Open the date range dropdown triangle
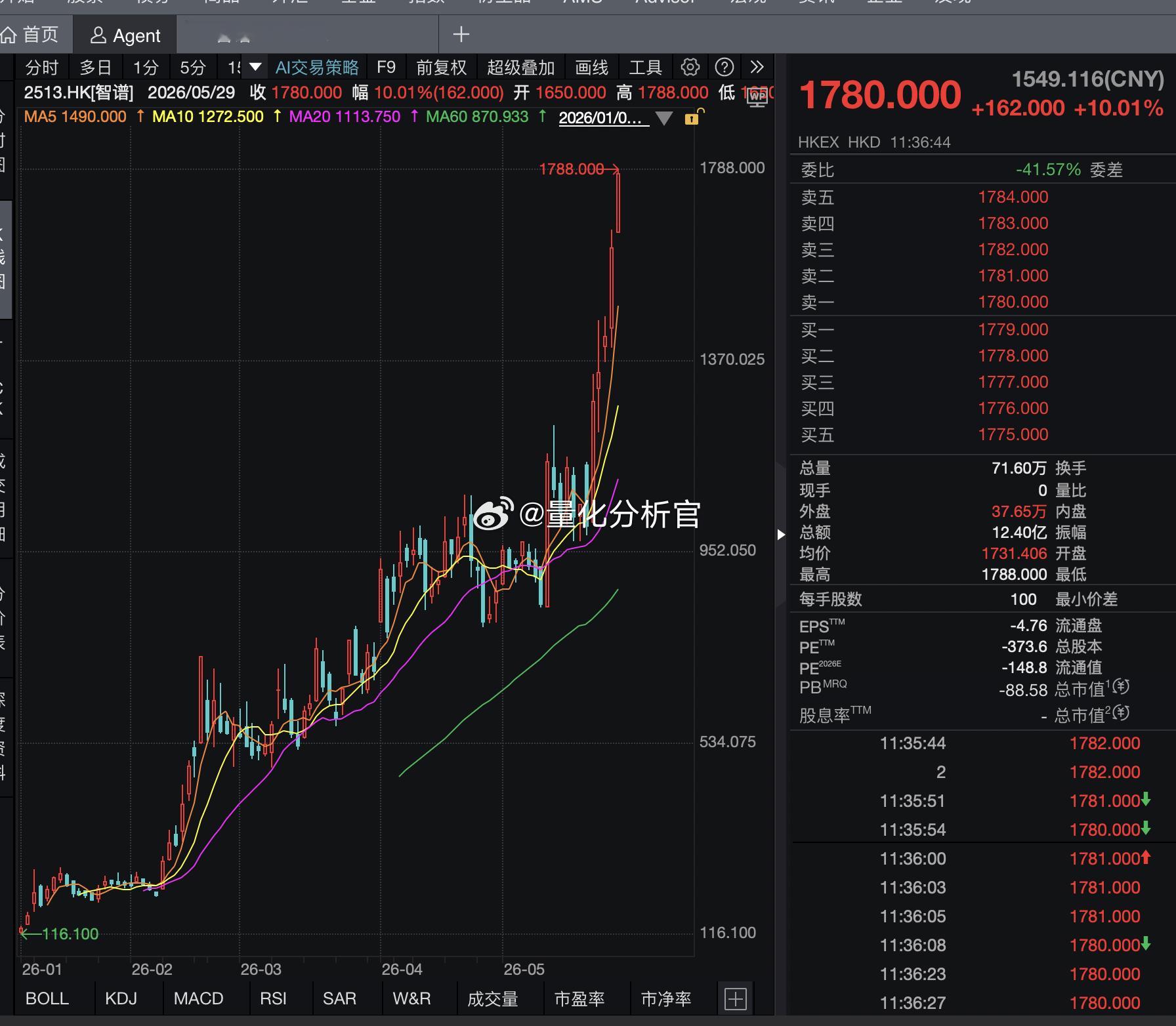Viewport: 1176px width, 1026px height. (x=664, y=119)
